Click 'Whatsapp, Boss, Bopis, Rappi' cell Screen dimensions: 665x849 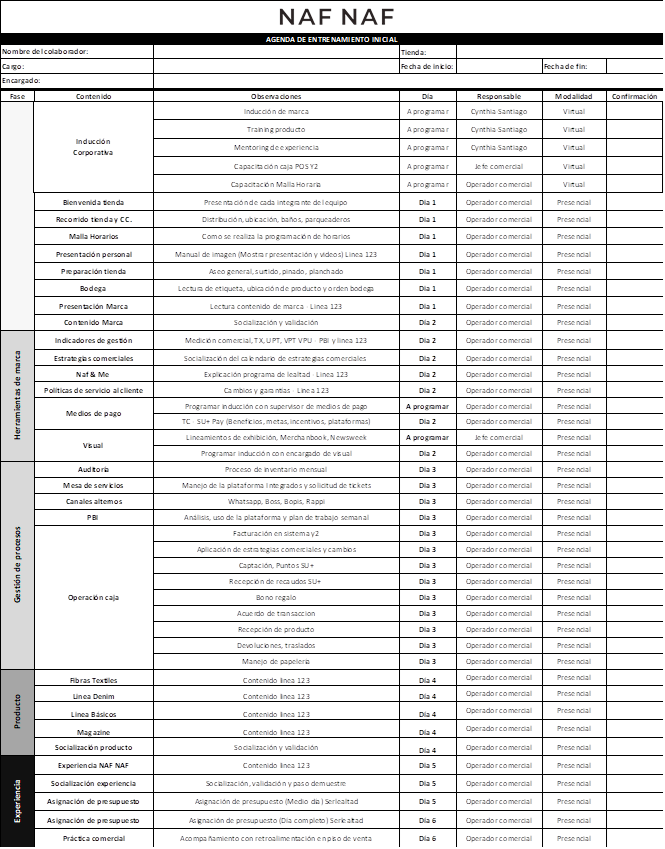point(276,501)
